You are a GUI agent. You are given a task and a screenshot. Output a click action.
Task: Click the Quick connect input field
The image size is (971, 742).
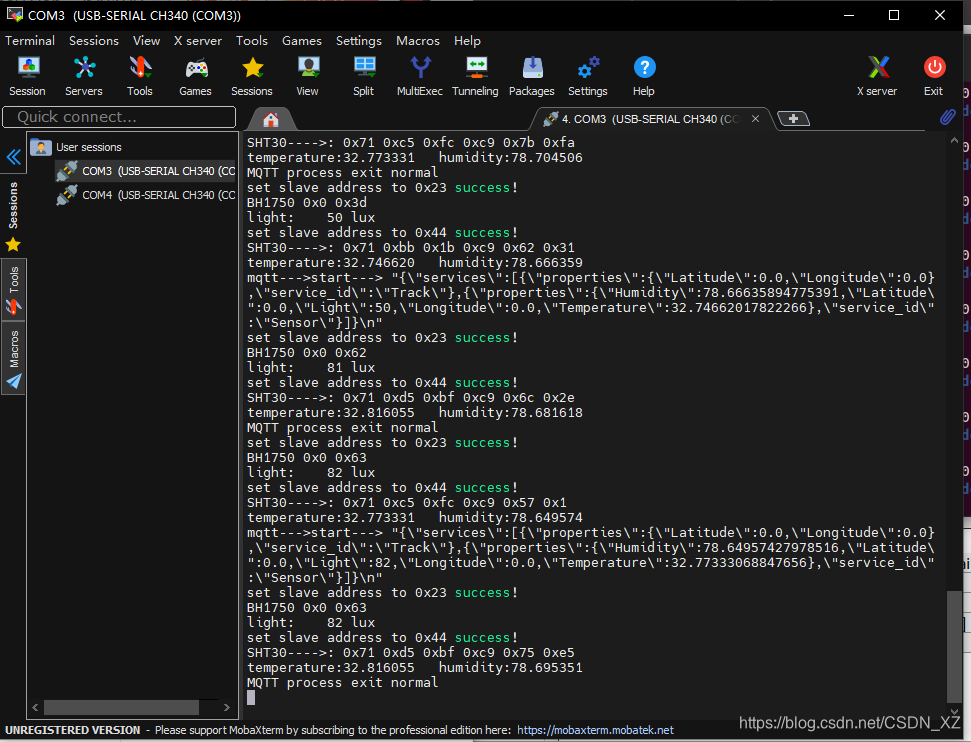click(x=119, y=117)
